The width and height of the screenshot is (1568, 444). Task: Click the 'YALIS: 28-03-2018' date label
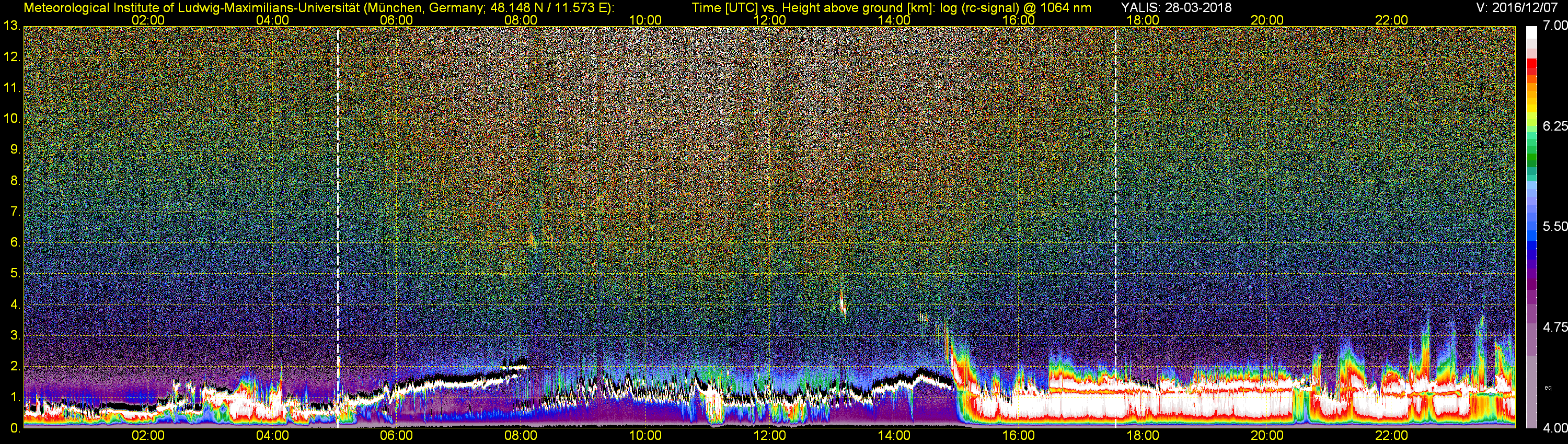(1176, 7)
